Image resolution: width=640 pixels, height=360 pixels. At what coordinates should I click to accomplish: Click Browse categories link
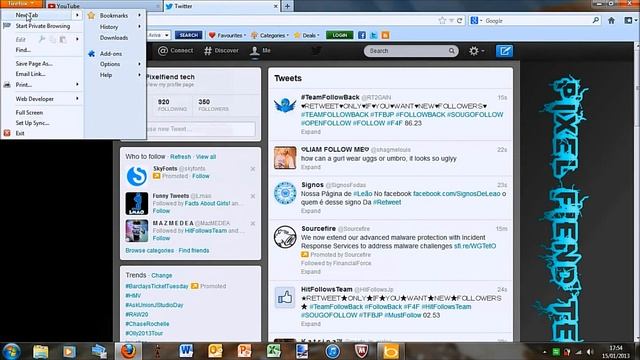click(x=150, y=250)
